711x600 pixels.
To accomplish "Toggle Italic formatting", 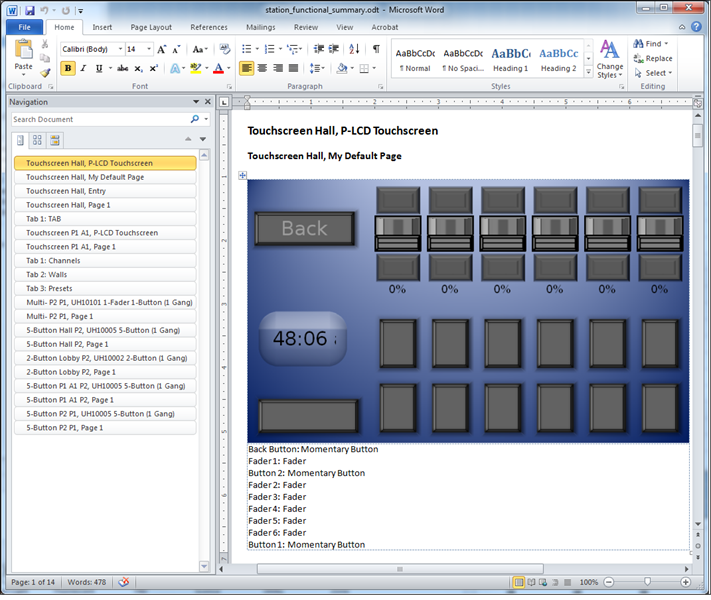I will [x=83, y=68].
